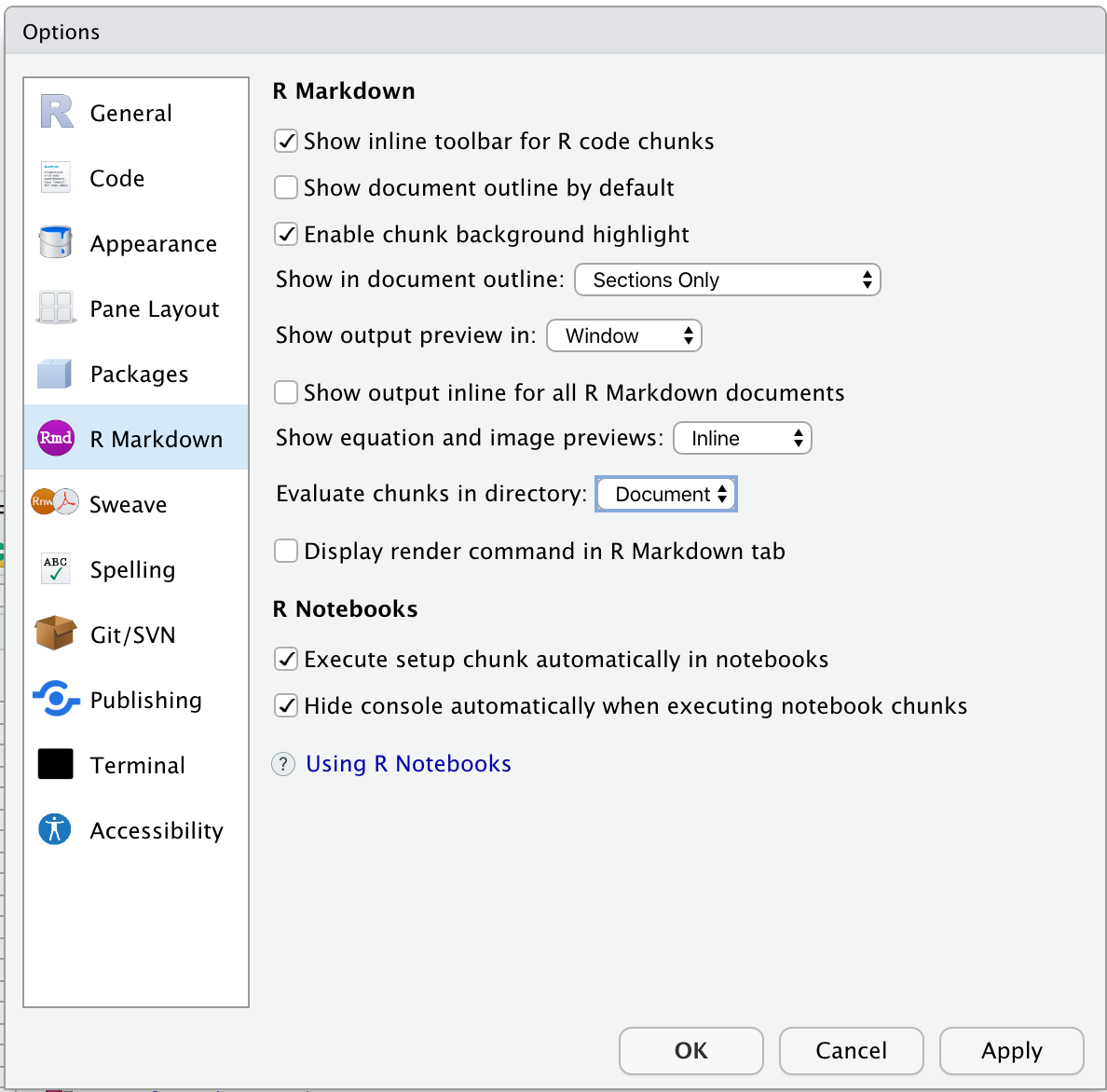
Task: Click the Appearance paint bucket icon
Action: 56,242
